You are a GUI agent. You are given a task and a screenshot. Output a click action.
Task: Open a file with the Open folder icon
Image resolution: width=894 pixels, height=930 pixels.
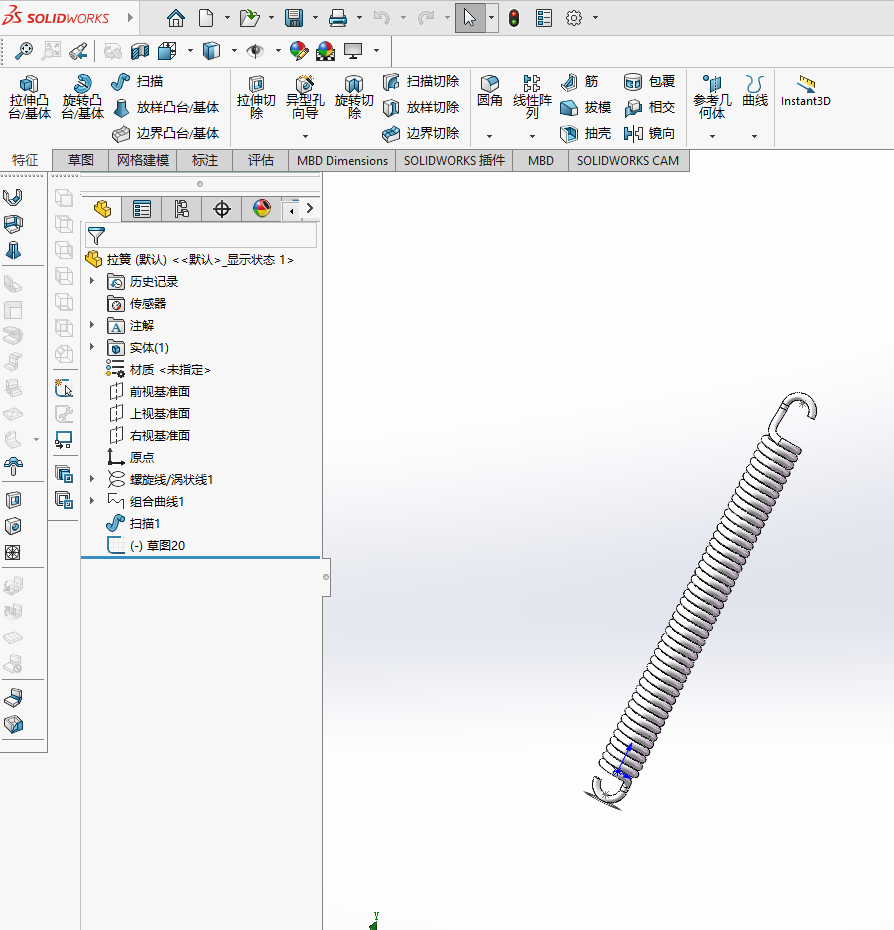point(250,18)
